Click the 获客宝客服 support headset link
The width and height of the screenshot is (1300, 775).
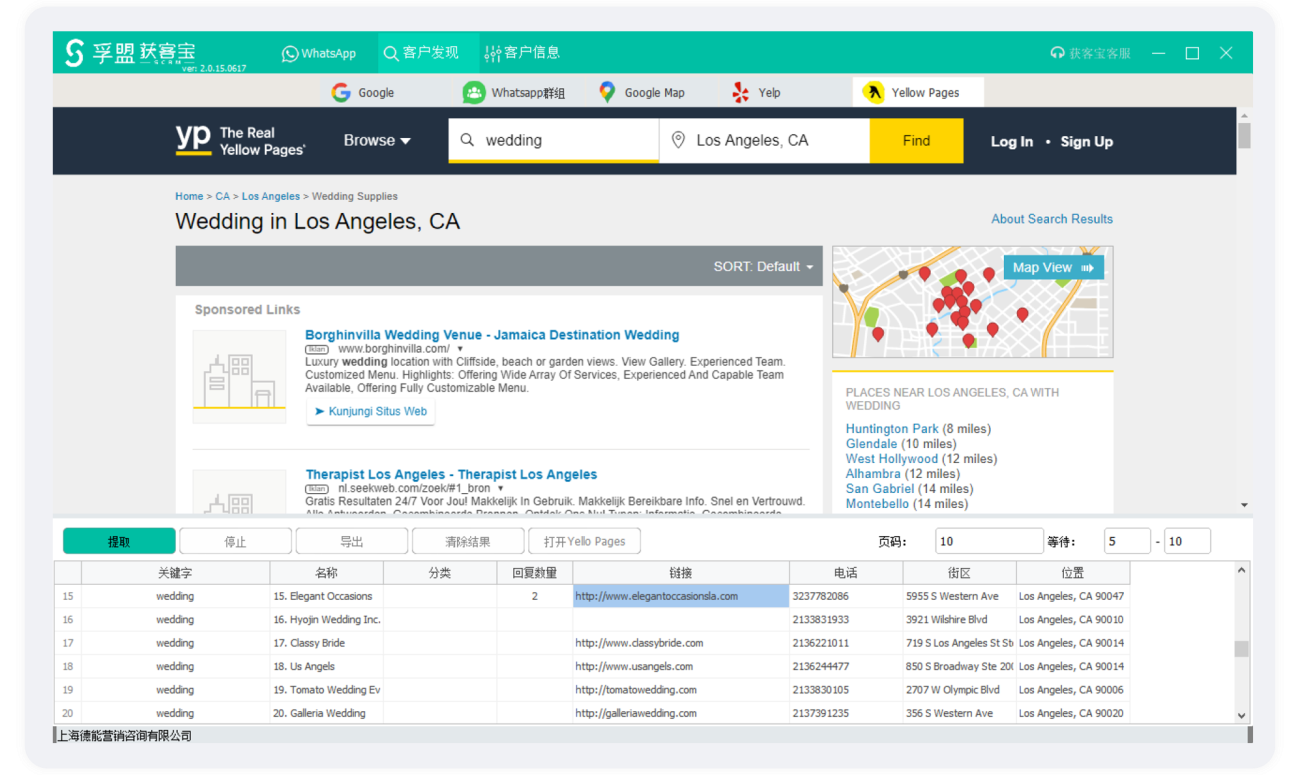point(1090,53)
